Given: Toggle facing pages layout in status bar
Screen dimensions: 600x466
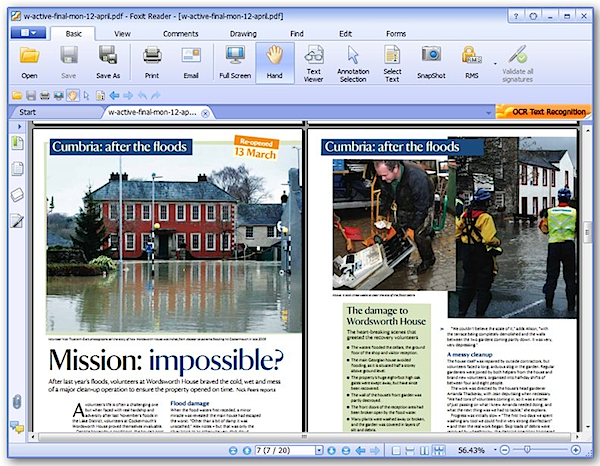Looking at the screenshot, I should pos(424,451).
